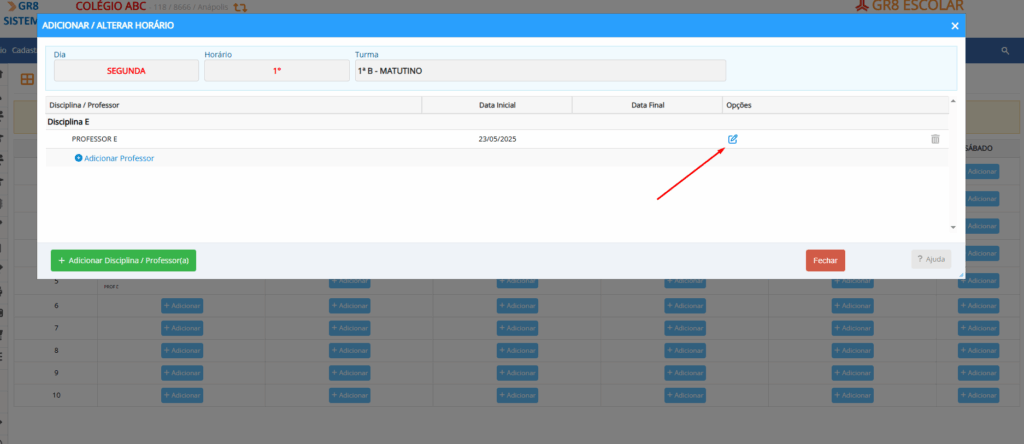Image resolution: width=1024 pixels, height=444 pixels.
Task: Click the dialog title ADICIONAR / ALTERAR HORÁRIO
Action: [108, 26]
